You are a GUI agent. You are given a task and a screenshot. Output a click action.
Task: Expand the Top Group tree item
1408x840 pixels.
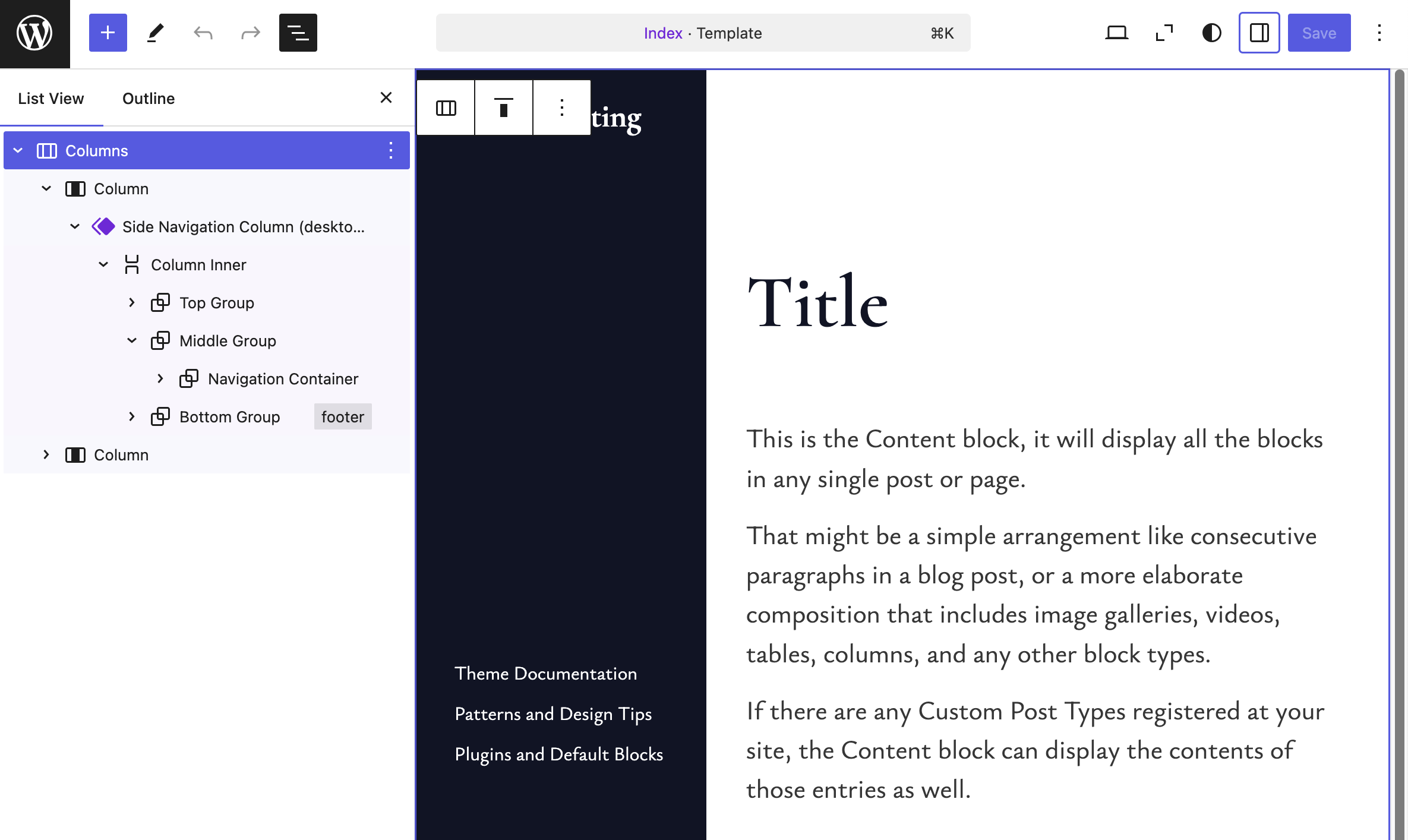(x=132, y=303)
